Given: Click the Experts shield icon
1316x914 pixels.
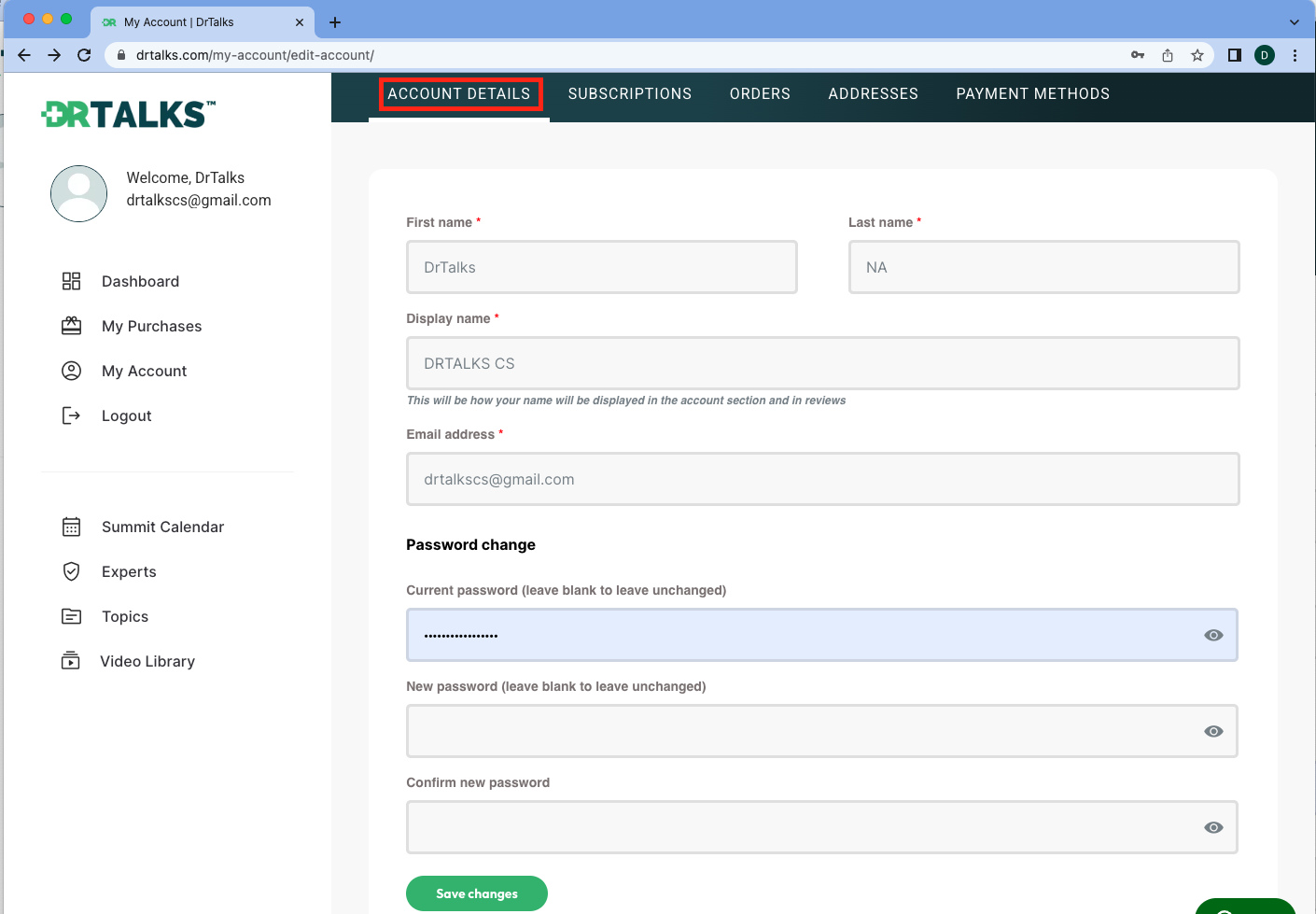Looking at the screenshot, I should coord(71,571).
